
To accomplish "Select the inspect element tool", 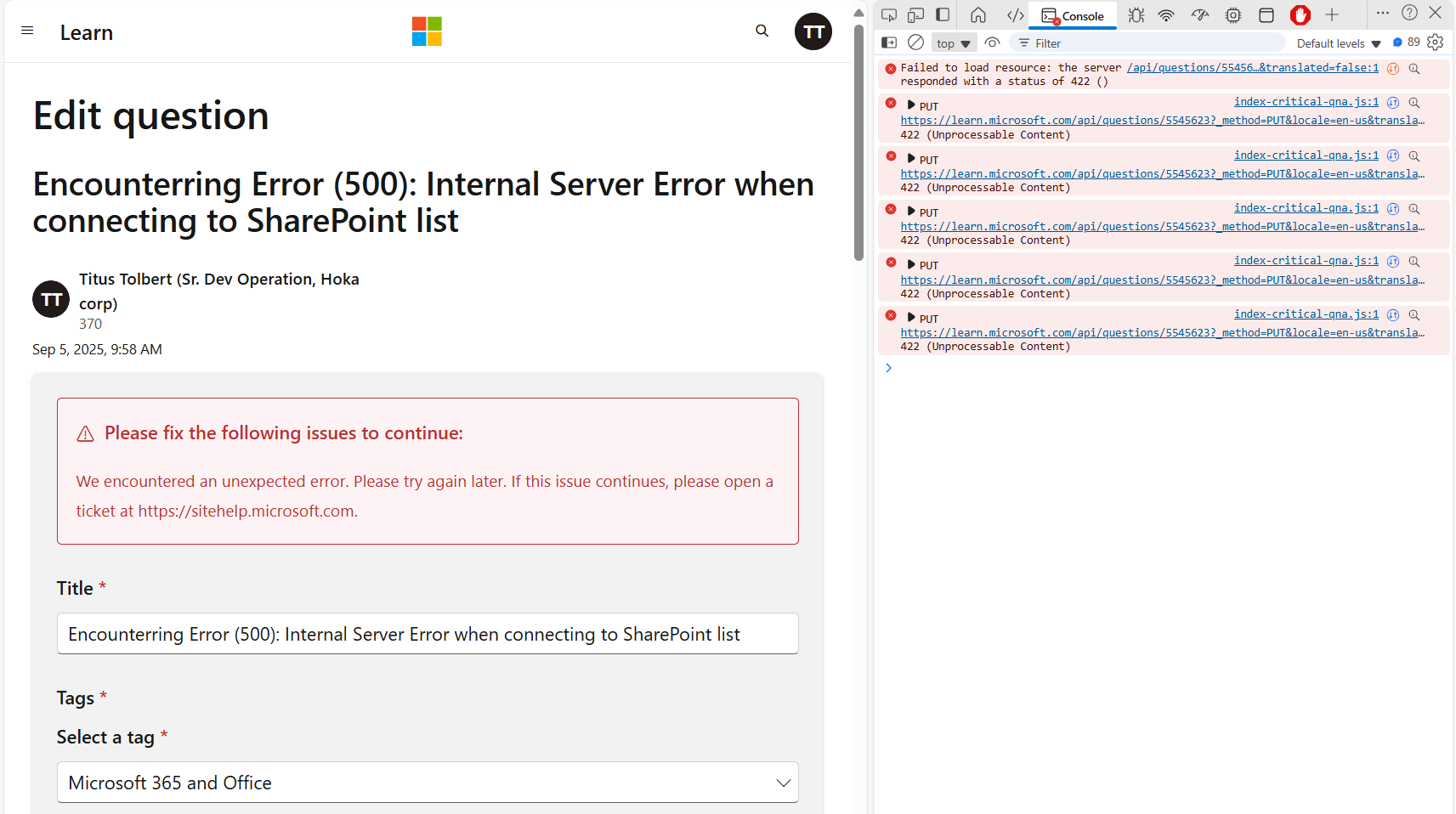I will [888, 14].
